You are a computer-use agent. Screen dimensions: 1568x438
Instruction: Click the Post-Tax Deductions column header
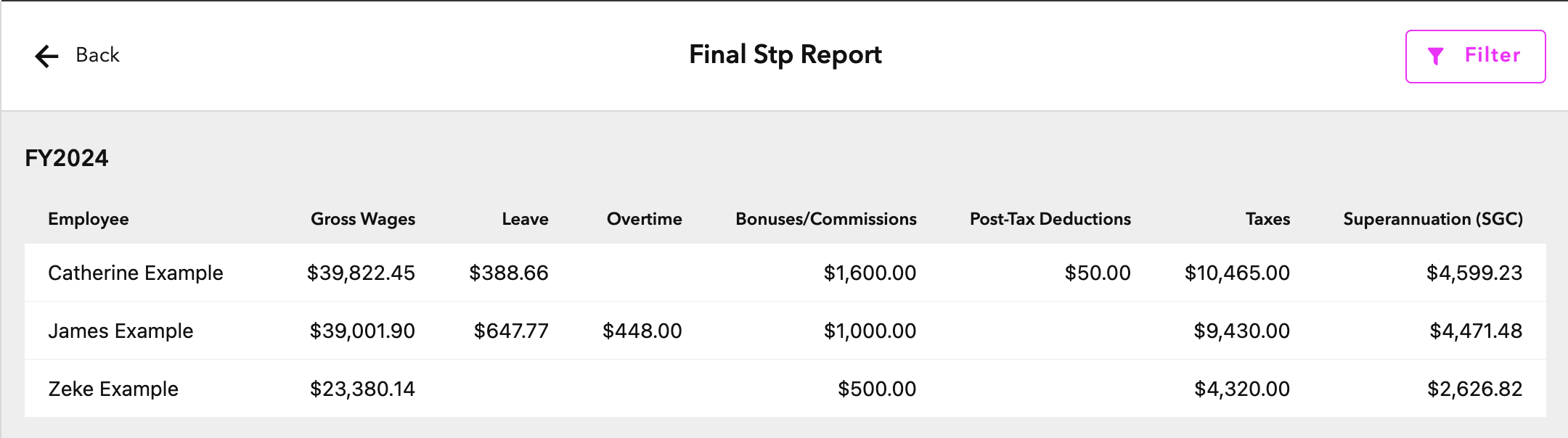(x=1050, y=219)
